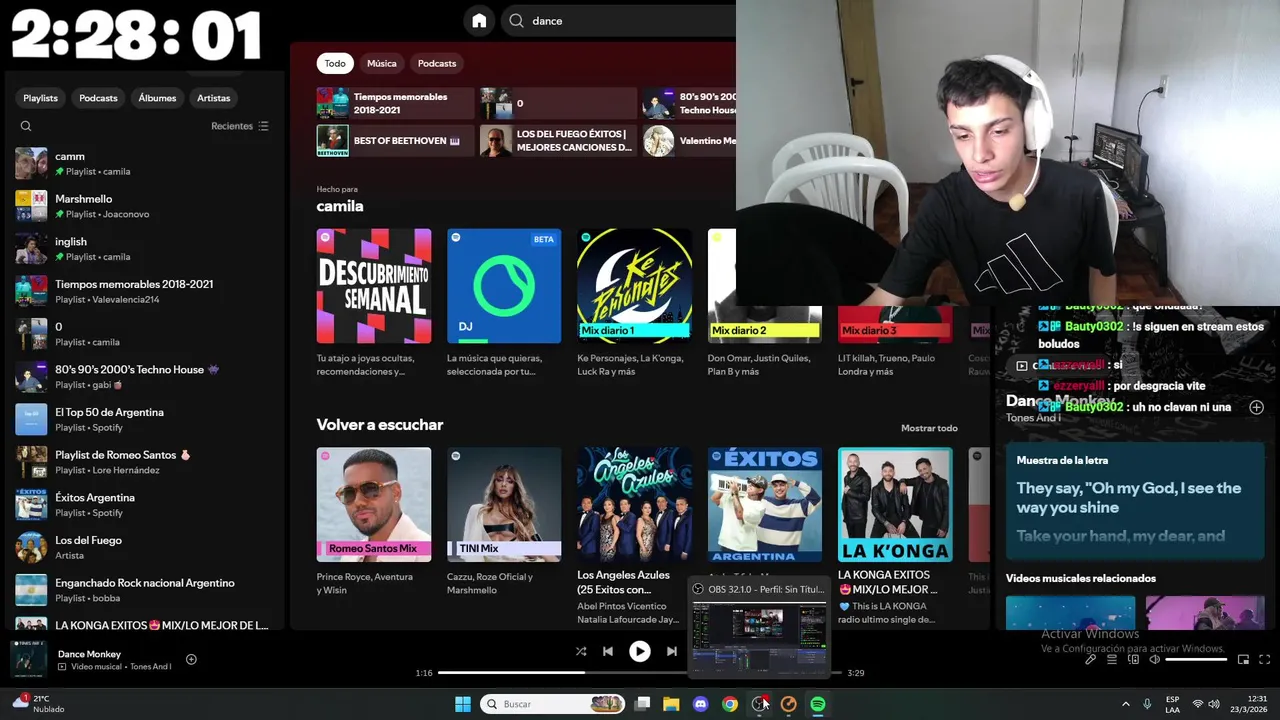Toggle the Playlists library filter chip

click(41, 98)
